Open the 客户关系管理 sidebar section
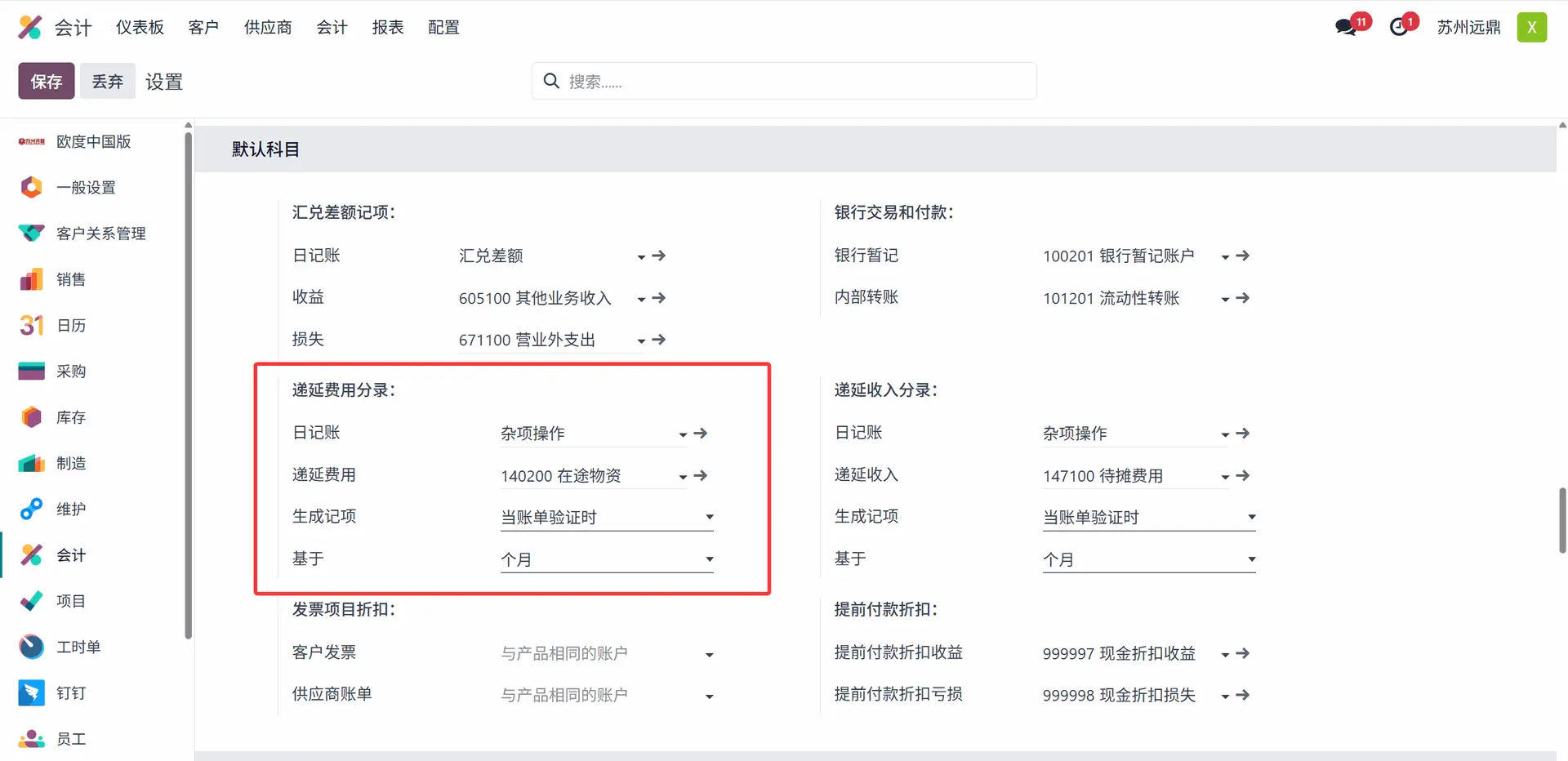The height and width of the screenshot is (761, 1568). 100,234
